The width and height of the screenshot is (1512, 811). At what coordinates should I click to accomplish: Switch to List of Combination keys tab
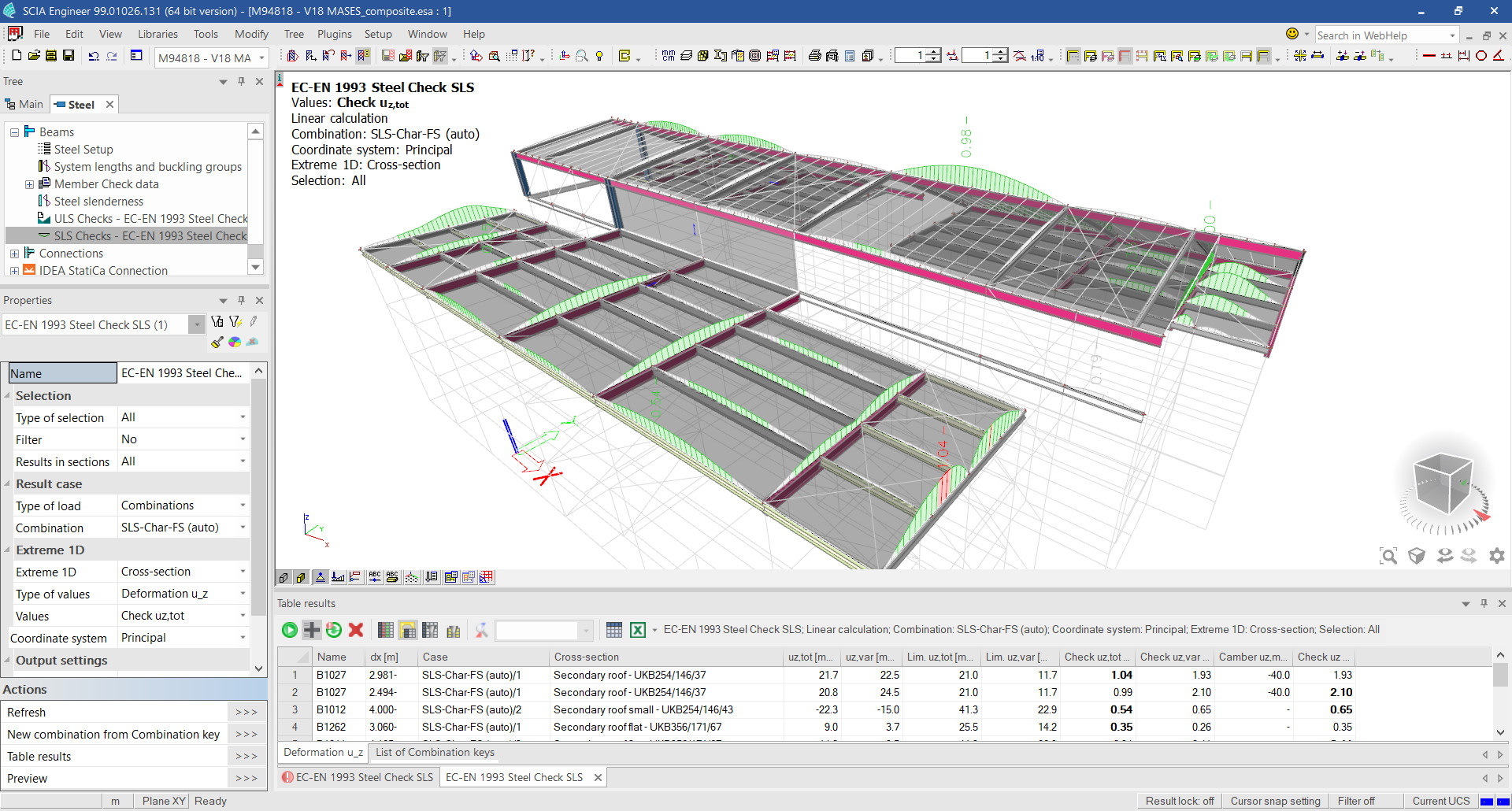click(435, 752)
